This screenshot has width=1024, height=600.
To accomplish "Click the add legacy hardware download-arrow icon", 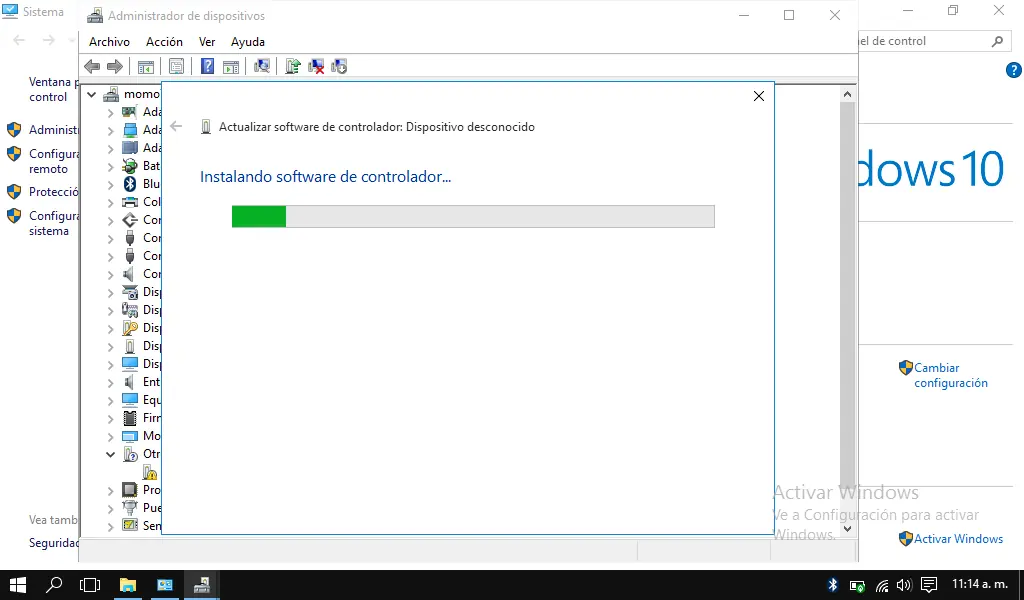I will coord(340,67).
